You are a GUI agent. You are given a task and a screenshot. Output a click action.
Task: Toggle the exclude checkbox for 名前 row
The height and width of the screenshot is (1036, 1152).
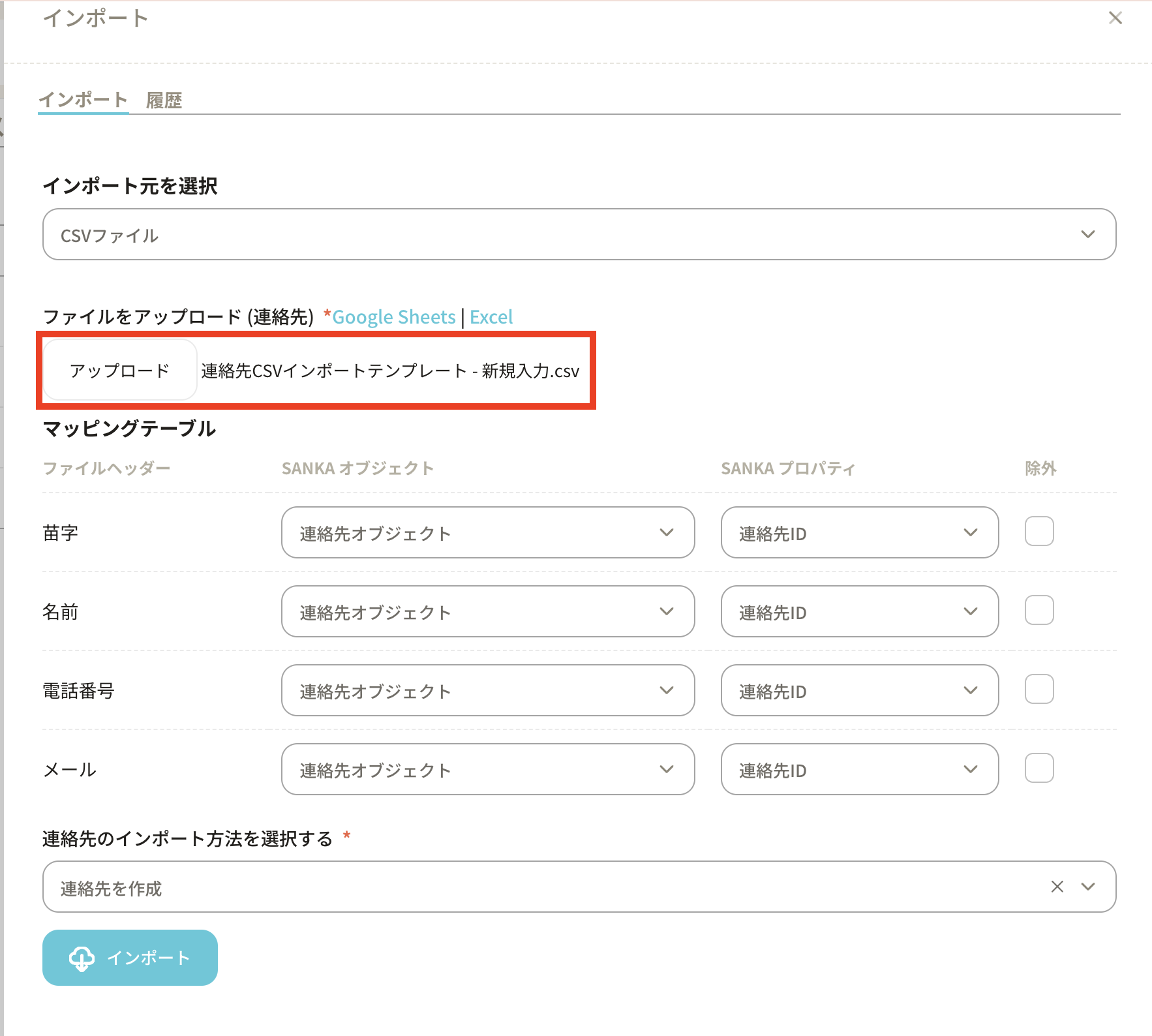click(1038, 611)
